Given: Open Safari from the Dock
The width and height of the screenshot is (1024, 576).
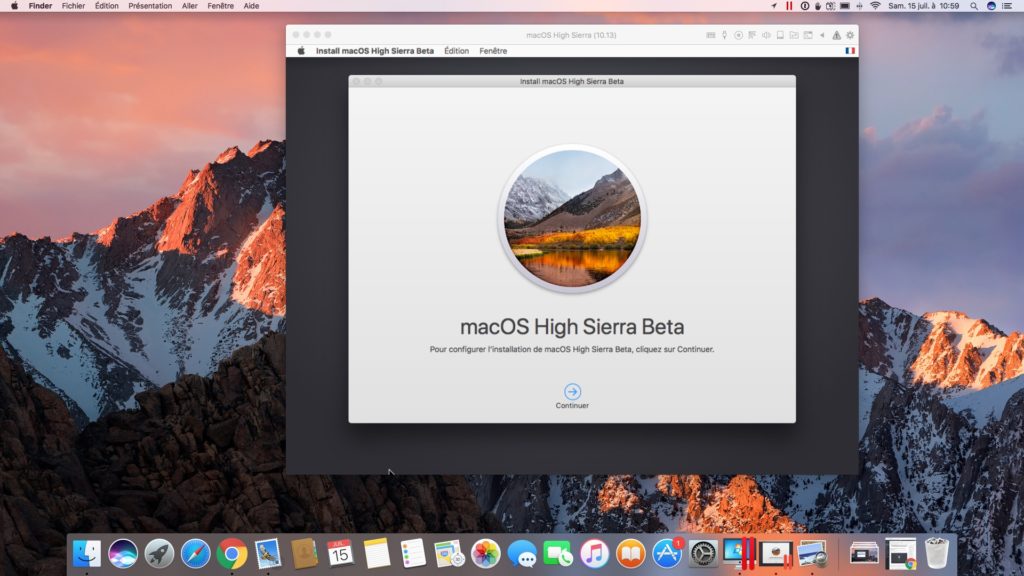Looking at the screenshot, I should (195, 554).
